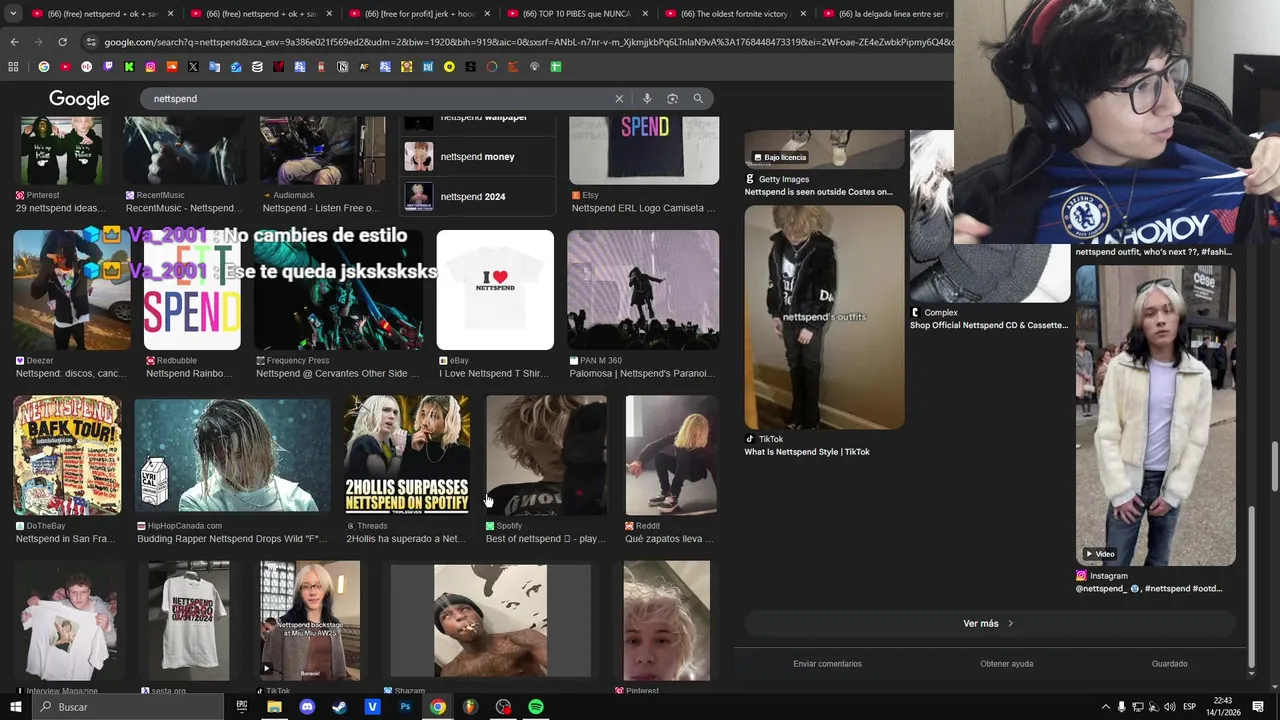This screenshot has width=1280, height=720.
Task: Click the taskbar 'Buscar' search box
Action: coord(127,707)
